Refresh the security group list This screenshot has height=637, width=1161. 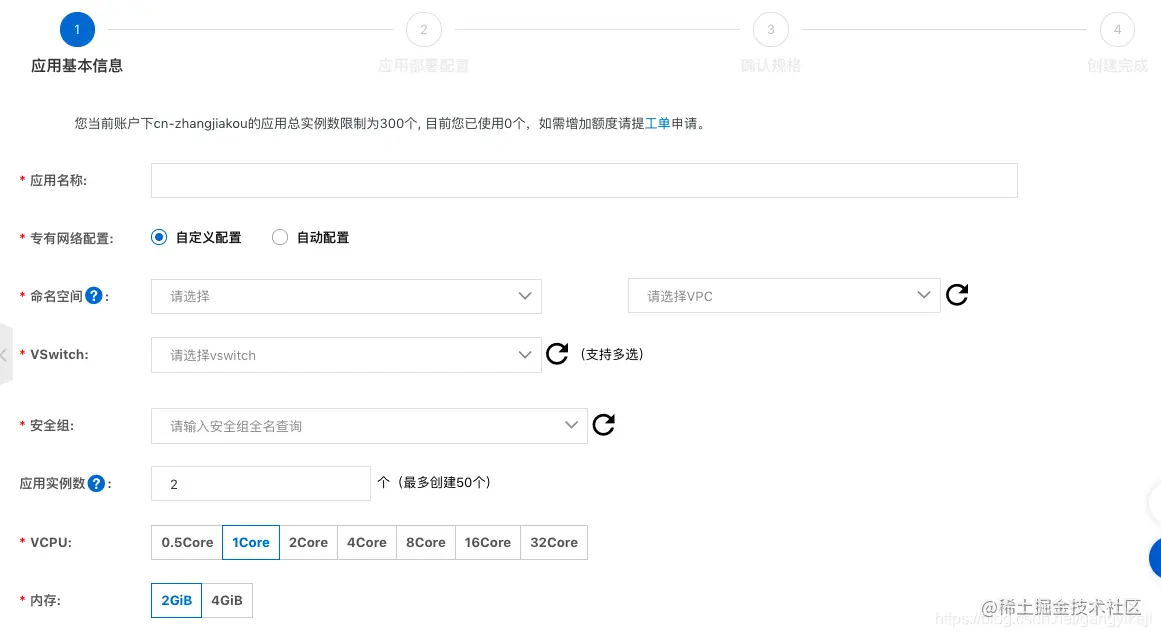[x=603, y=424]
